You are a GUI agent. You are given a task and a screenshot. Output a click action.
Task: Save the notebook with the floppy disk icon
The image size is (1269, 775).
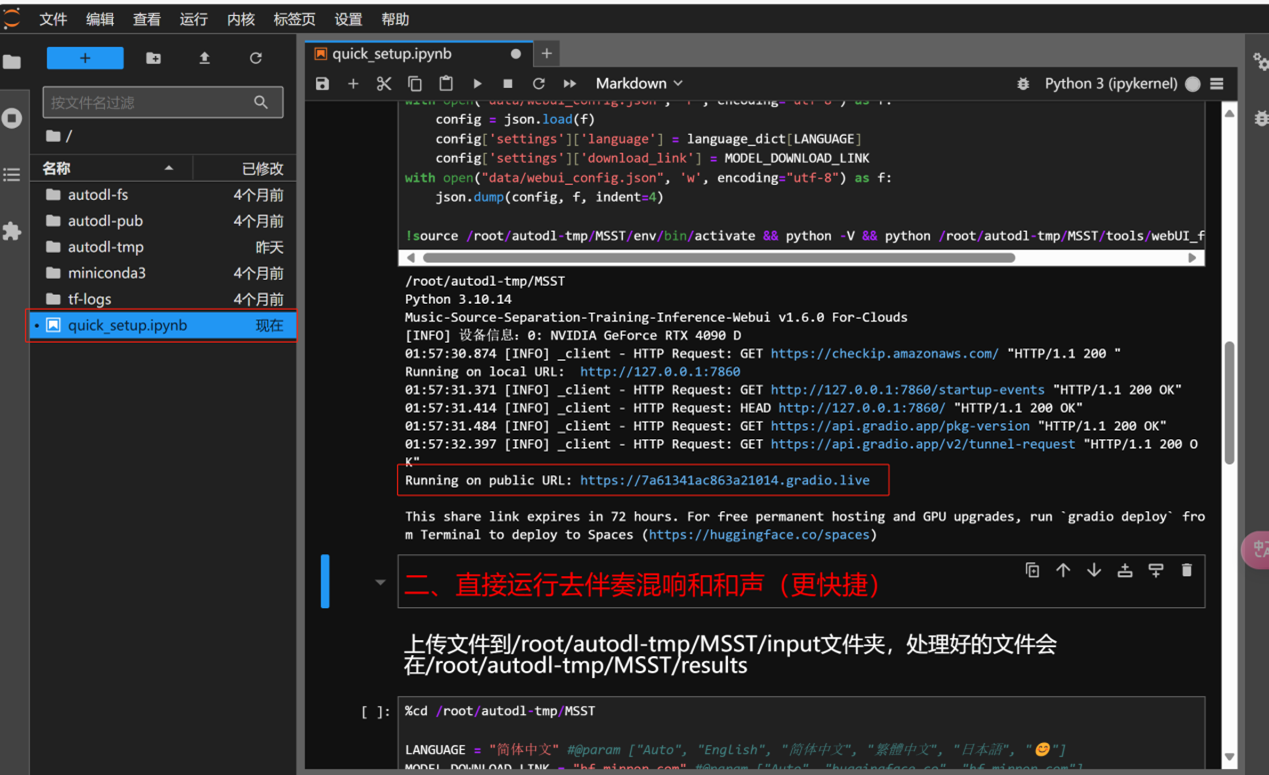click(x=322, y=84)
